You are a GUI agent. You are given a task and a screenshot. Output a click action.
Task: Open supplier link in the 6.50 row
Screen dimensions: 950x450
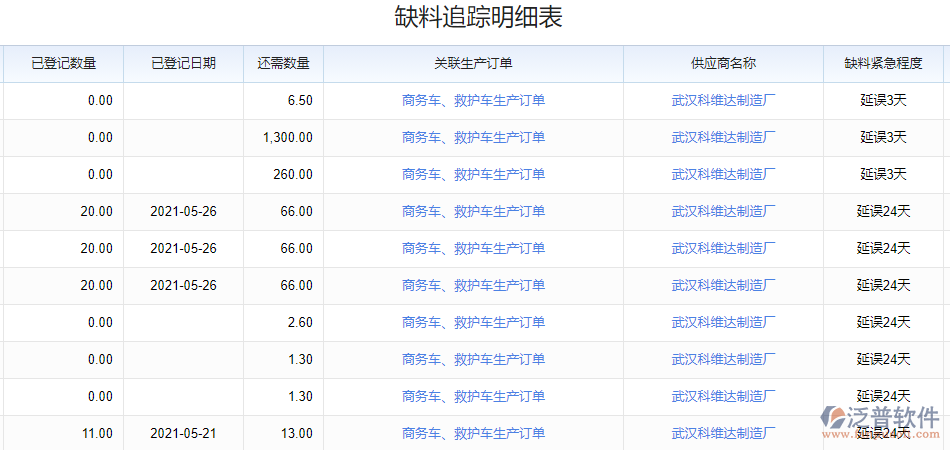[x=723, y=100]
